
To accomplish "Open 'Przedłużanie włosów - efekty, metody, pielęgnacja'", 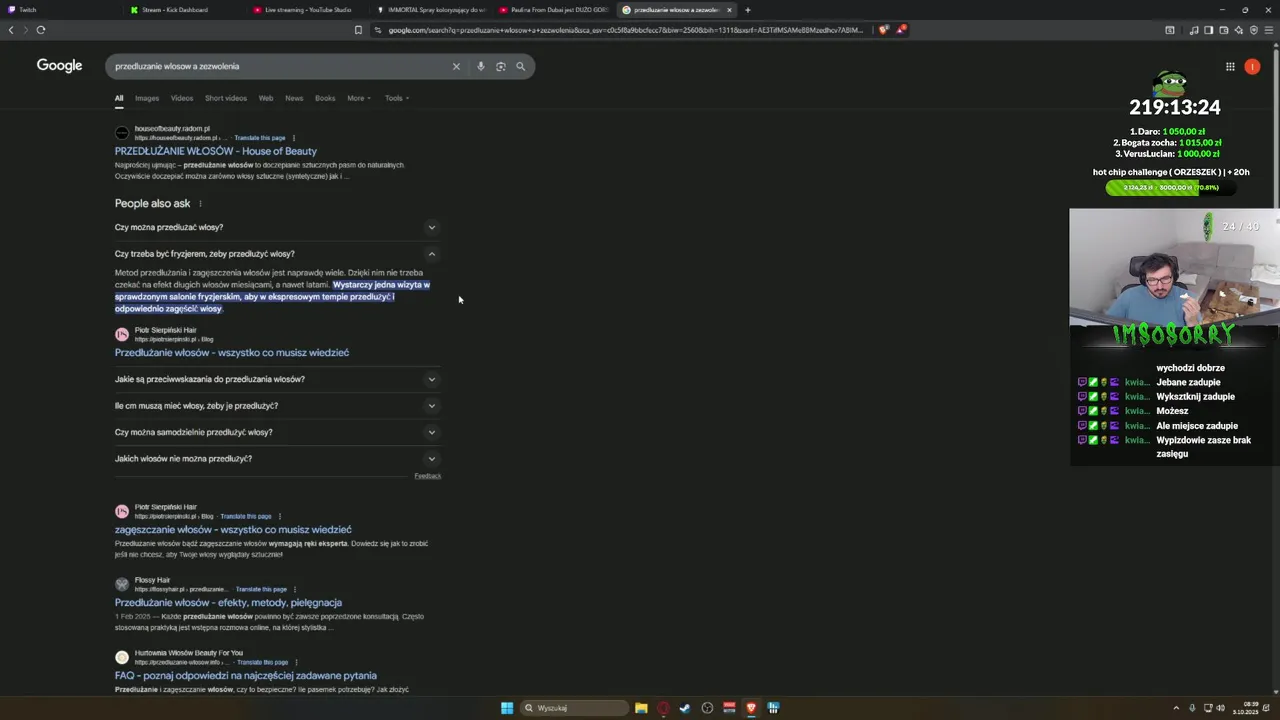I will pos(228,603).
